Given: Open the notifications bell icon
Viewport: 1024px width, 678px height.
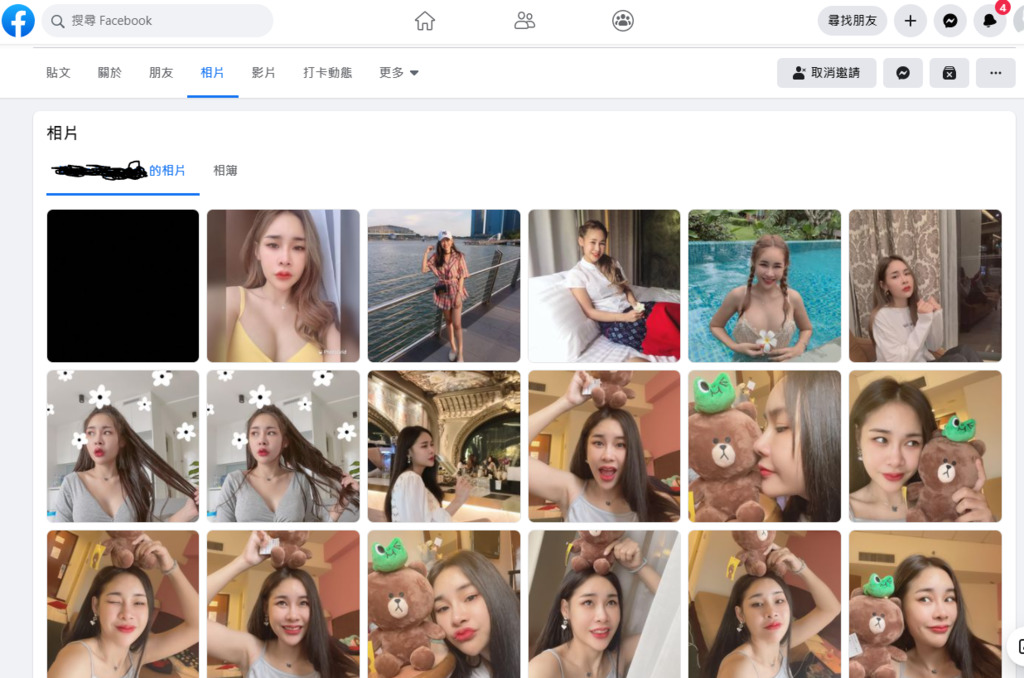Looking at the screenshot, I should tap(990, 21).
